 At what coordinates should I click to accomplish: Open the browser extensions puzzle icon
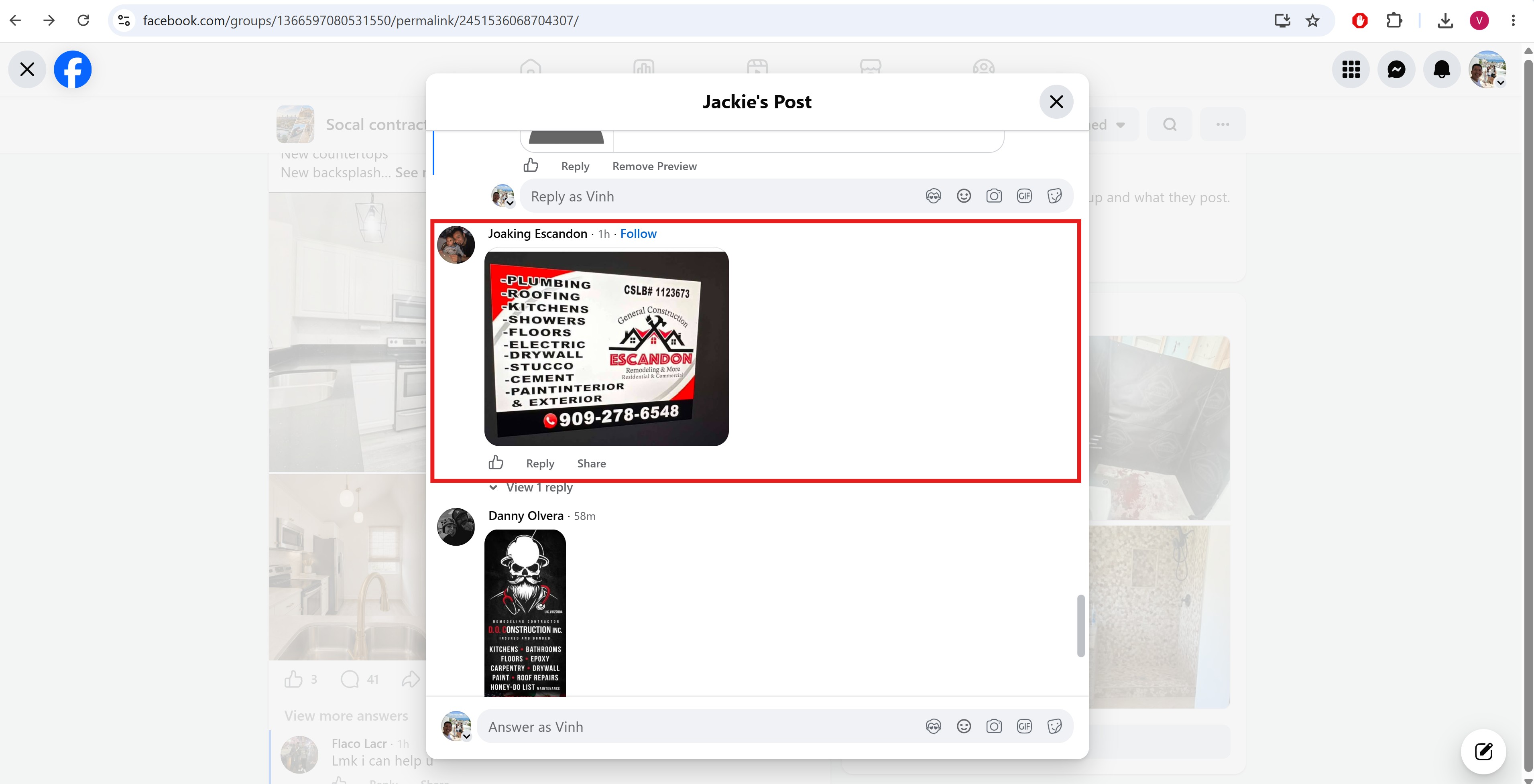point(1394,21)
